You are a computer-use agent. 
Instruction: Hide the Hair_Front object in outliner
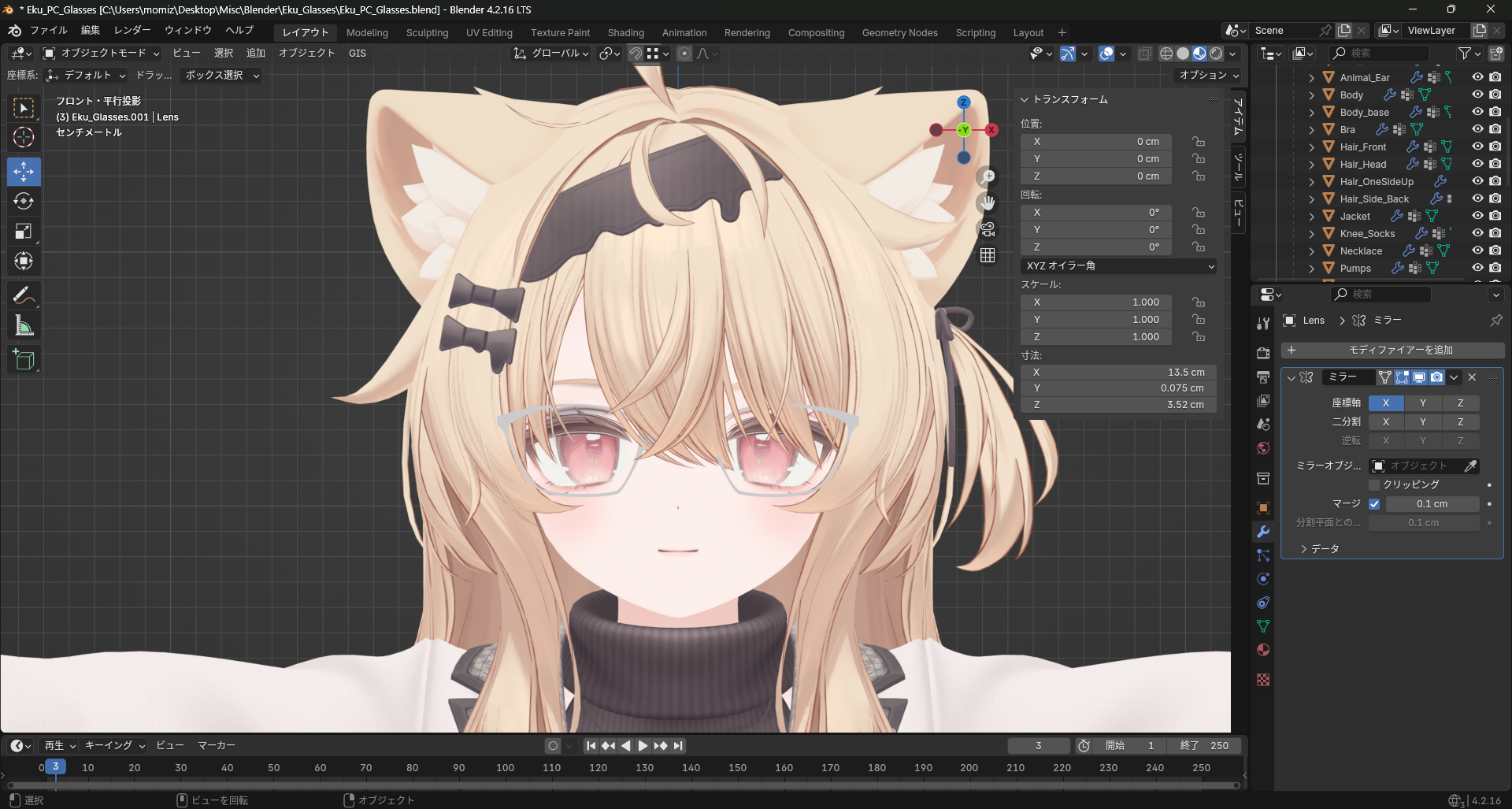tap(1477, 147)
